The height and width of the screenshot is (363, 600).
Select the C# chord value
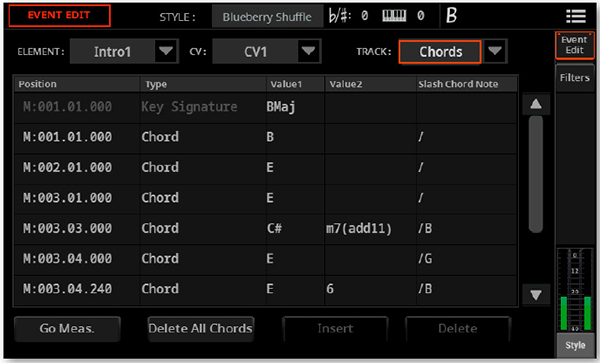click(x=274, y=228)
